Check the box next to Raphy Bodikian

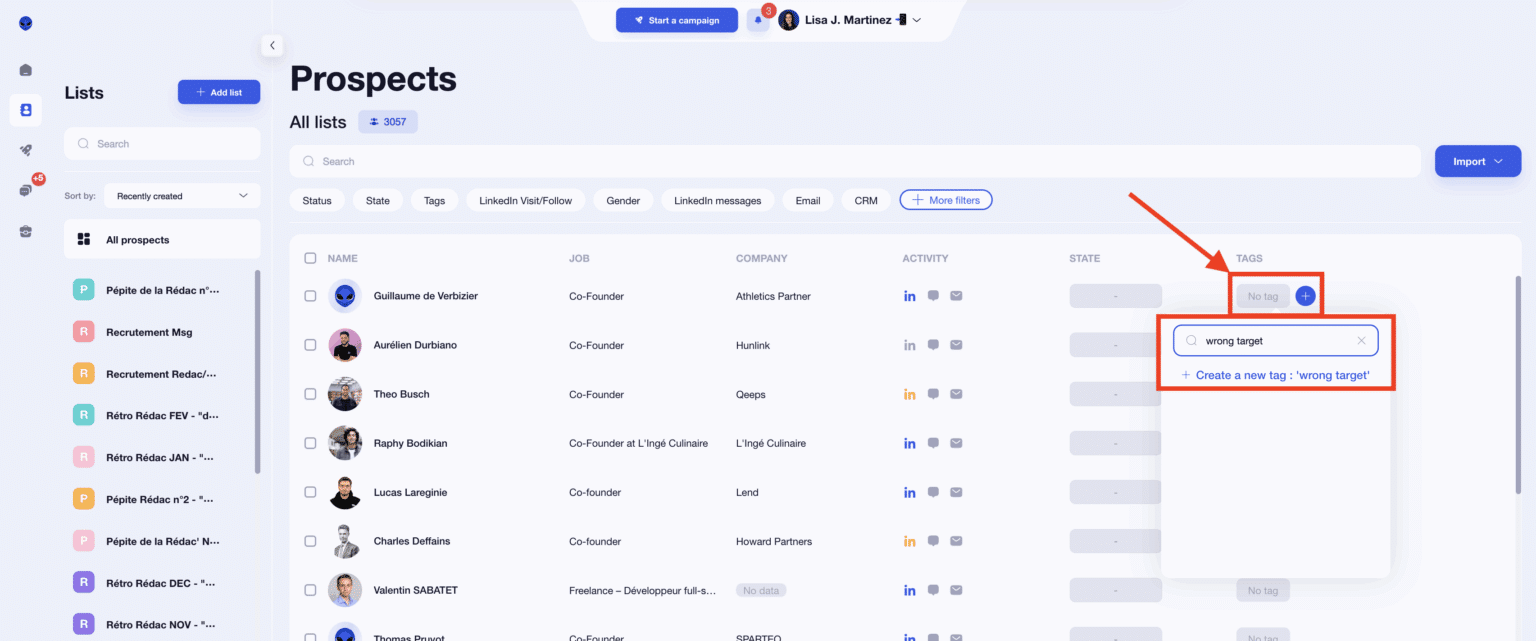(310, 443)
